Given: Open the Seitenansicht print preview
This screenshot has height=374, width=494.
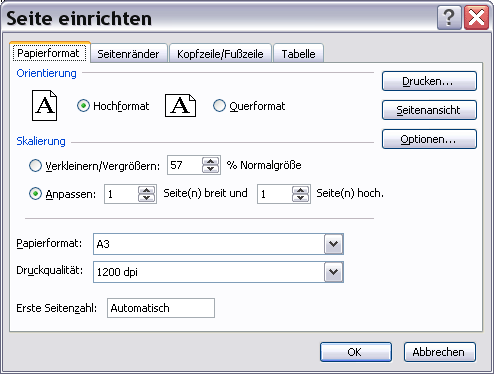Looking at the screenshot, I should pyautogui.click(x=429, y=110).
